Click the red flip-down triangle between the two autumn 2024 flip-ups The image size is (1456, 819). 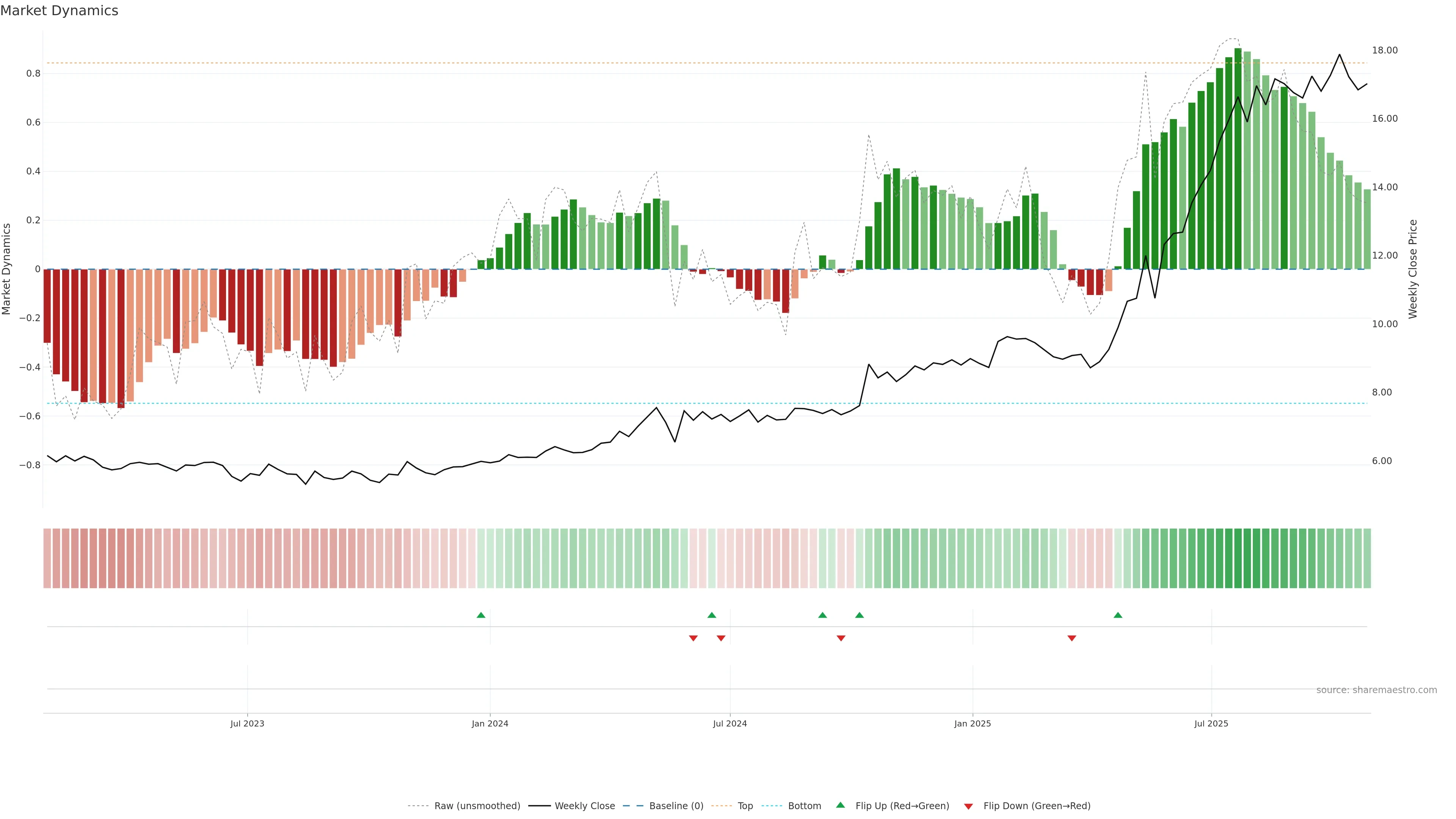click(841, 638)
